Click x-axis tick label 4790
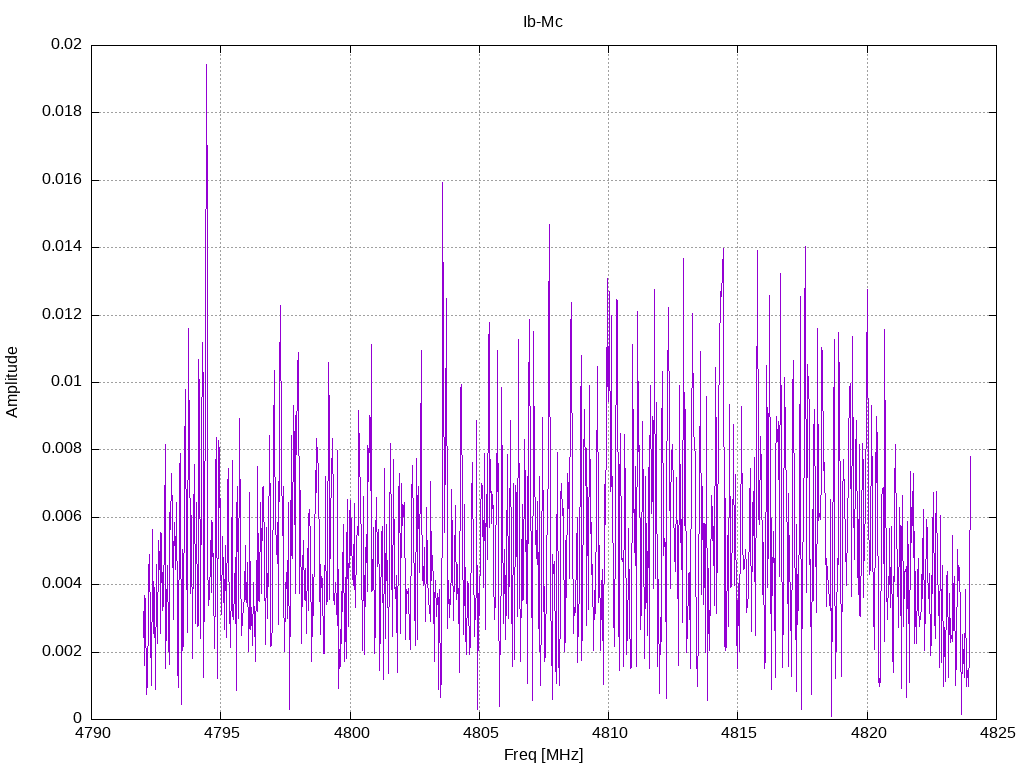The image size is (1024, 768). 92,733
